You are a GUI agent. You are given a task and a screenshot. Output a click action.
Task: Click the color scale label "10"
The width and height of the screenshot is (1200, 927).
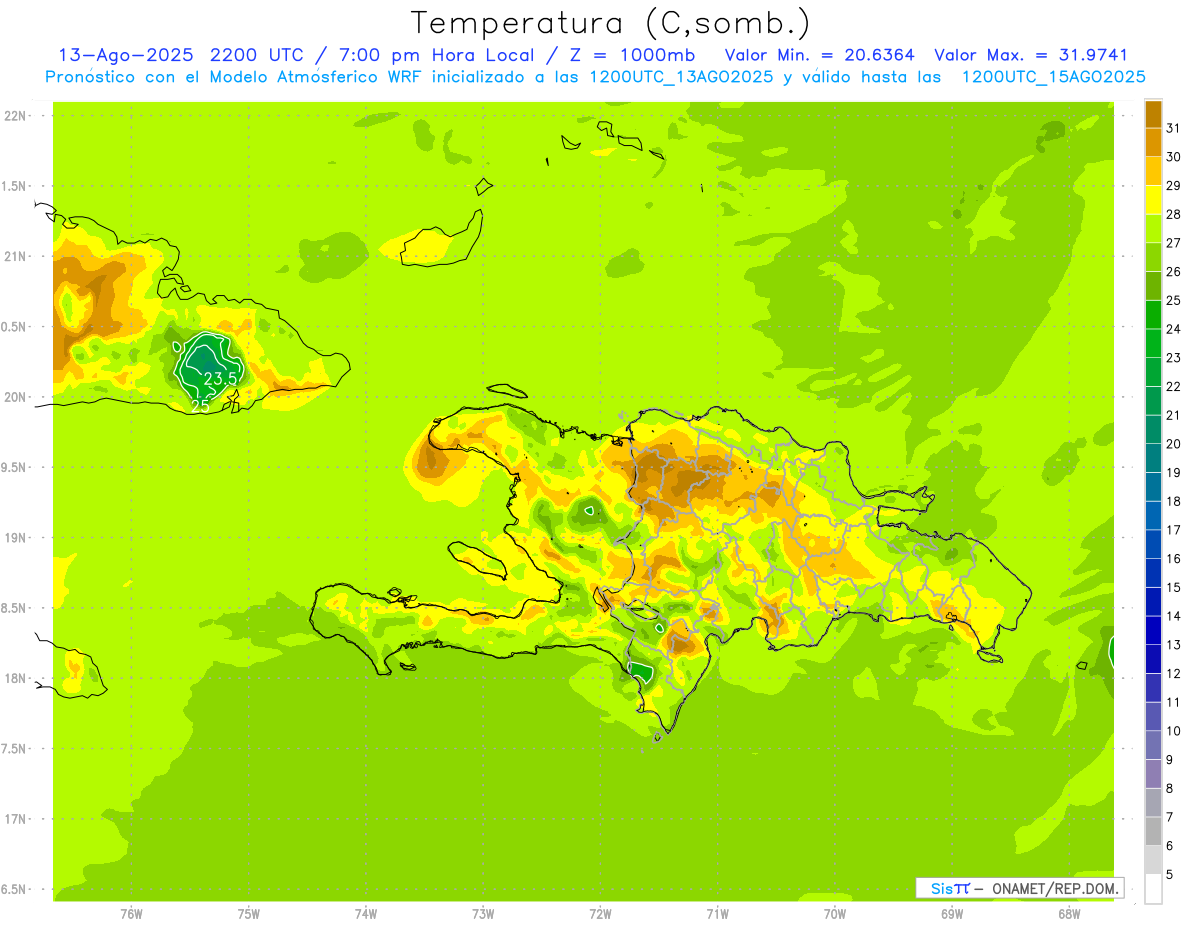tap(1174, 731)
